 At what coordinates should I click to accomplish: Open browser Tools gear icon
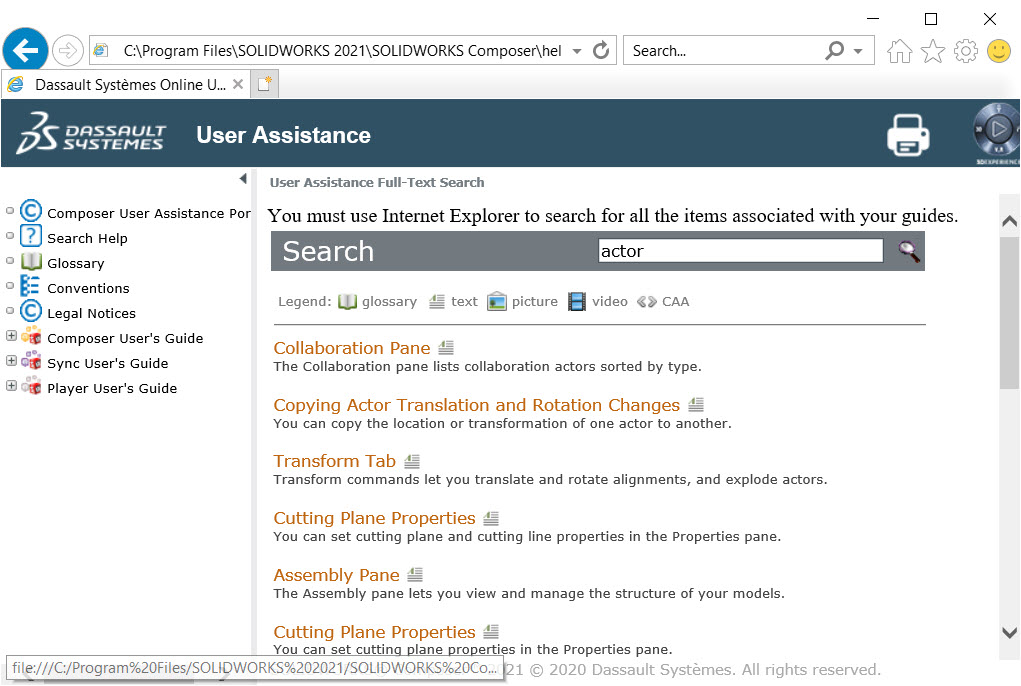point(966,51)
